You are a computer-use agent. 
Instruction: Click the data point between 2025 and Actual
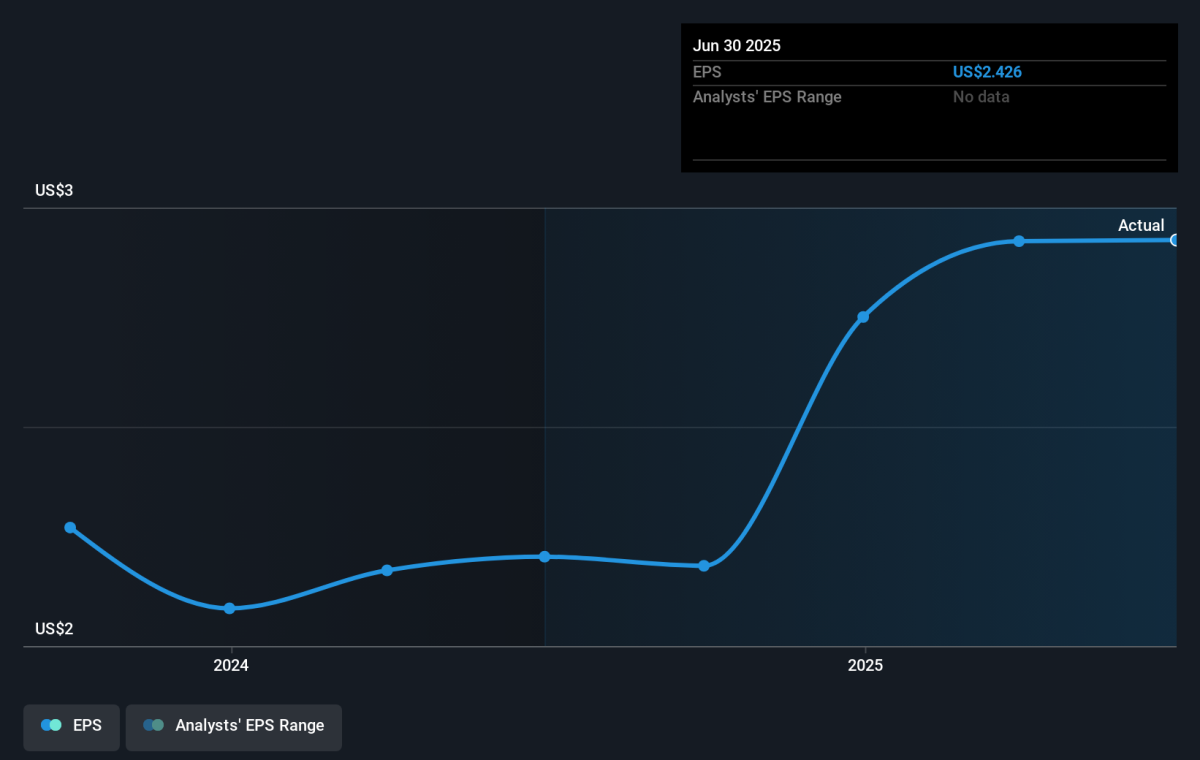(x=1019, y=241)
